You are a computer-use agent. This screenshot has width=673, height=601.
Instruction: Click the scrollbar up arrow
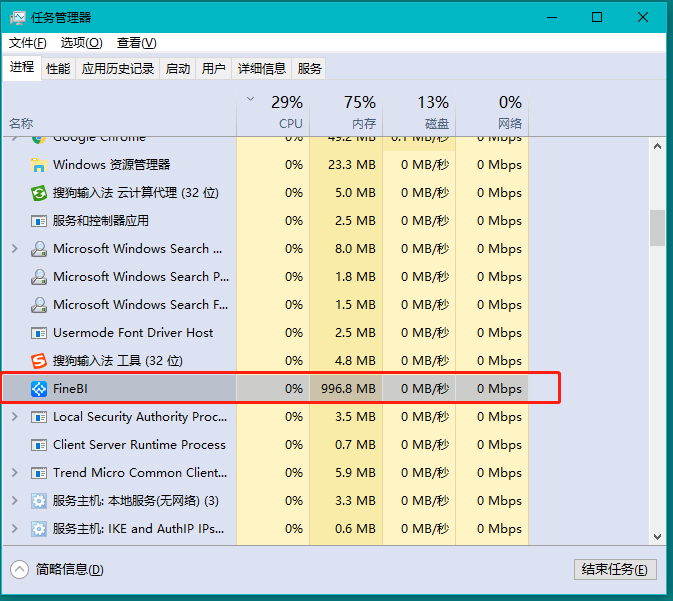pos(657,146)
